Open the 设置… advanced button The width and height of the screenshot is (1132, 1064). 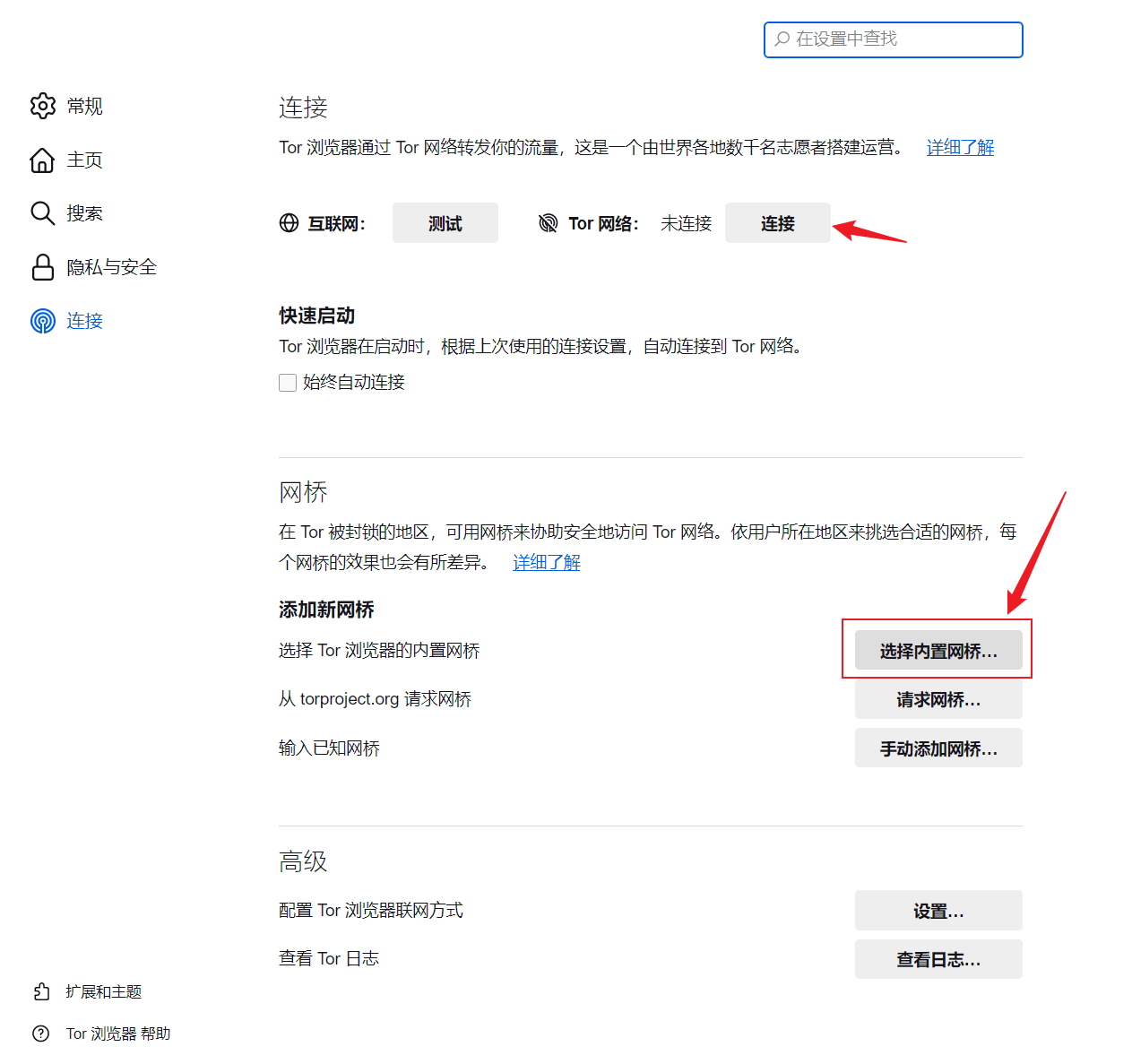[x=938, y=911]
